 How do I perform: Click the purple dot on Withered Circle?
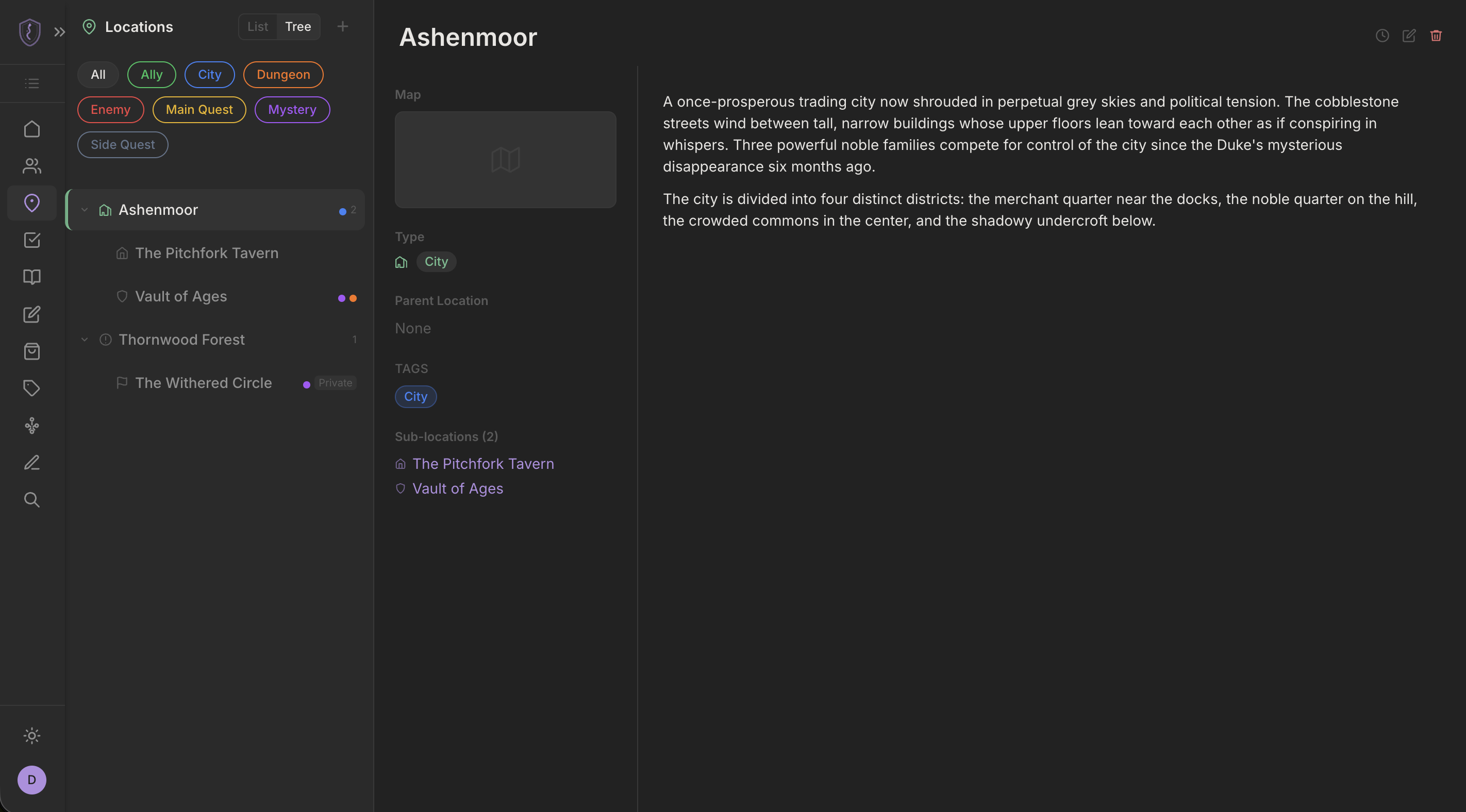[307, 385]
